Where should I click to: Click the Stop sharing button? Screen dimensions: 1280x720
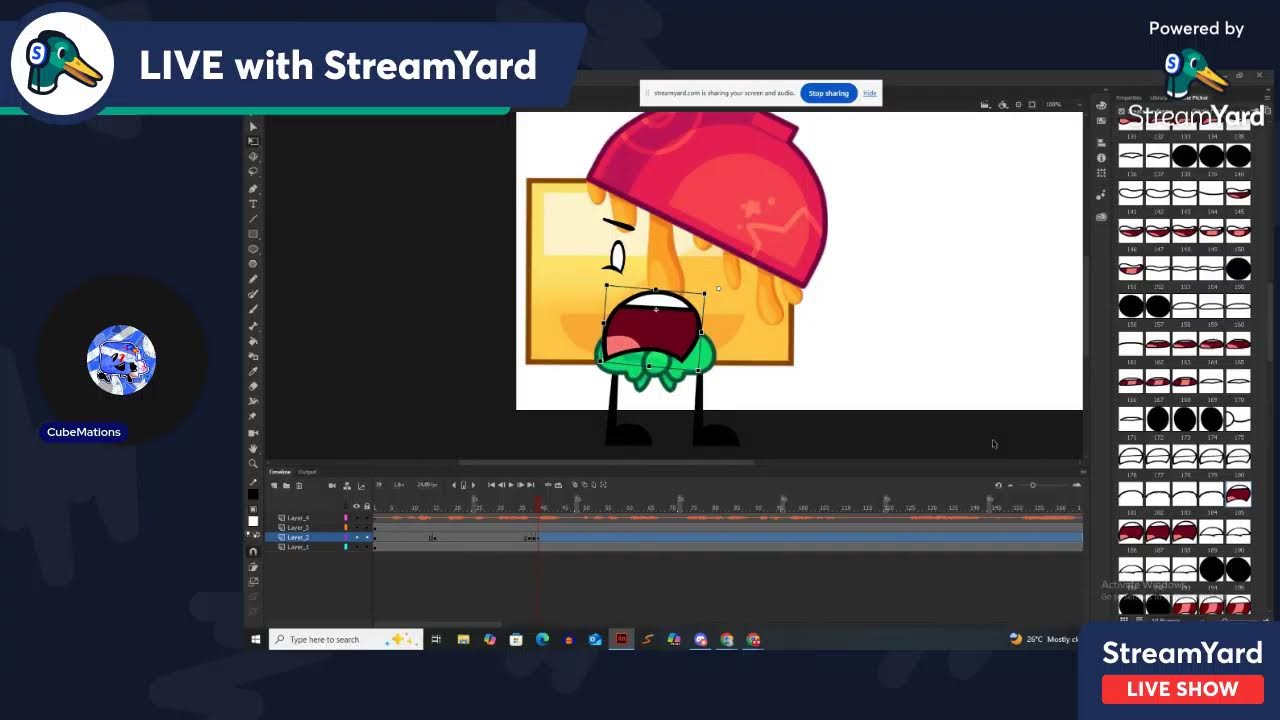pyautogui.click(x=829, y=93)
